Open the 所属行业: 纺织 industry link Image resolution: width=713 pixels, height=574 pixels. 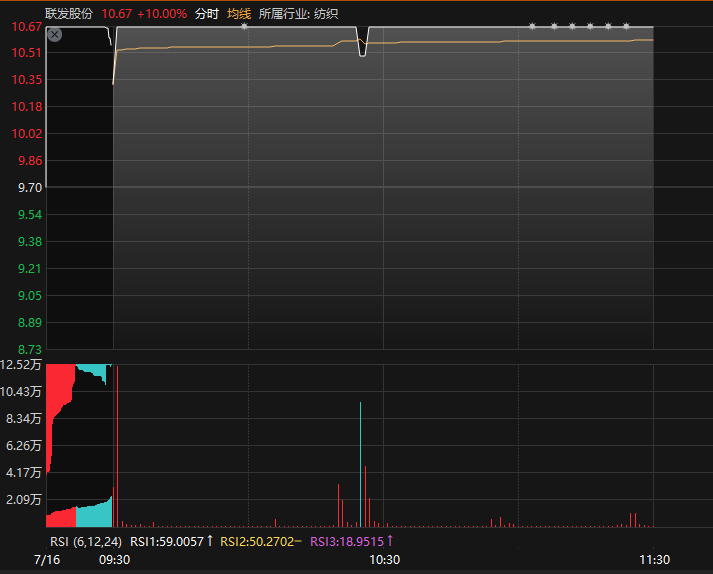(x=298, y=14)
